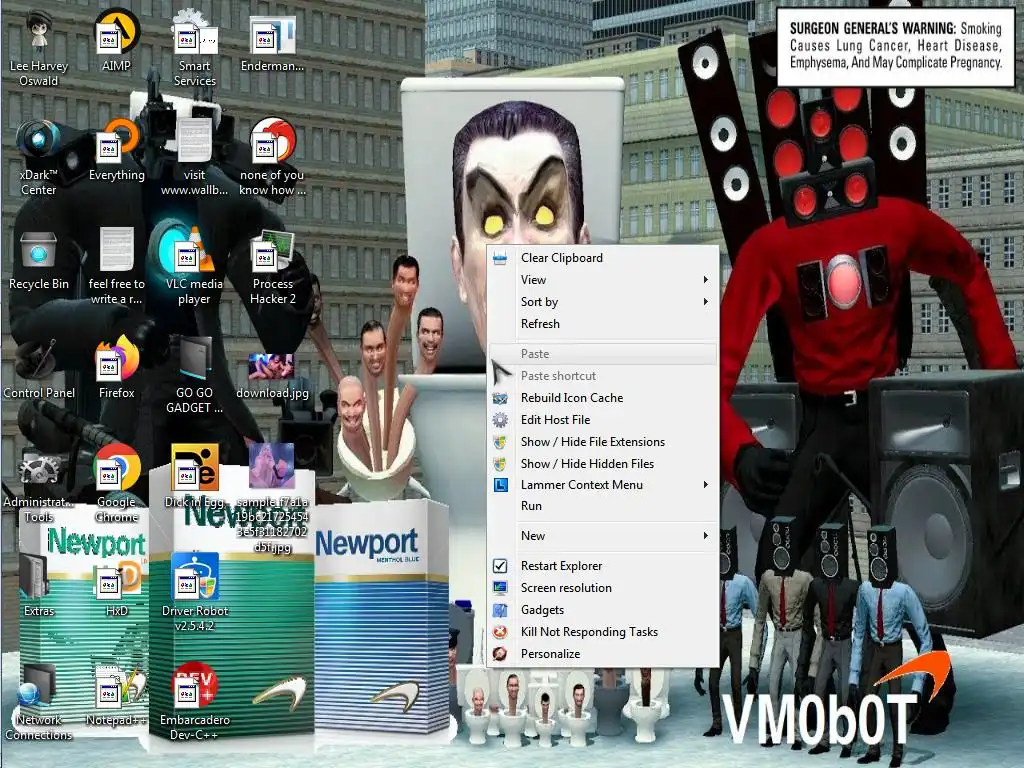This screenshot has height=768, width=1024.
Task: Choose Kill Not Responding Tasks
Action: pos(603,632)
